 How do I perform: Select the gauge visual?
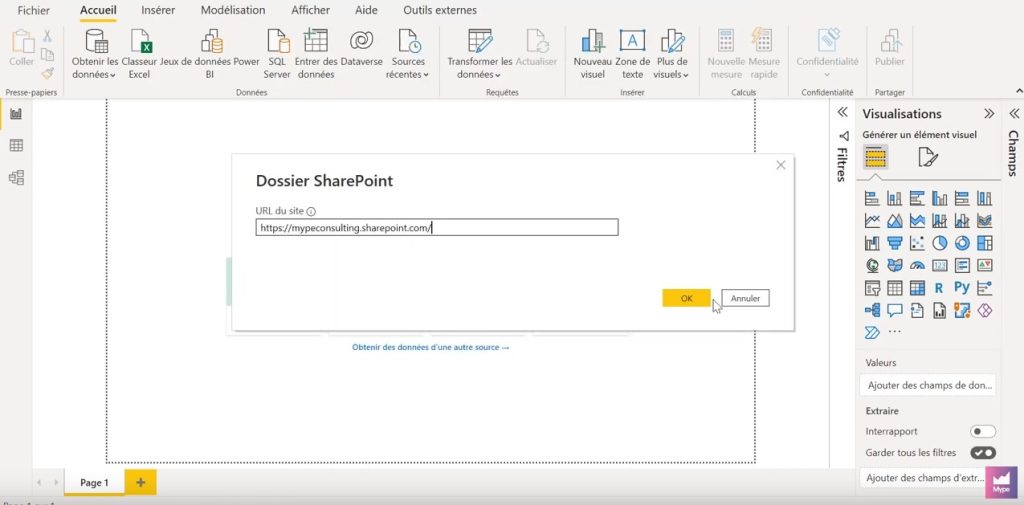tap(917, 266)
